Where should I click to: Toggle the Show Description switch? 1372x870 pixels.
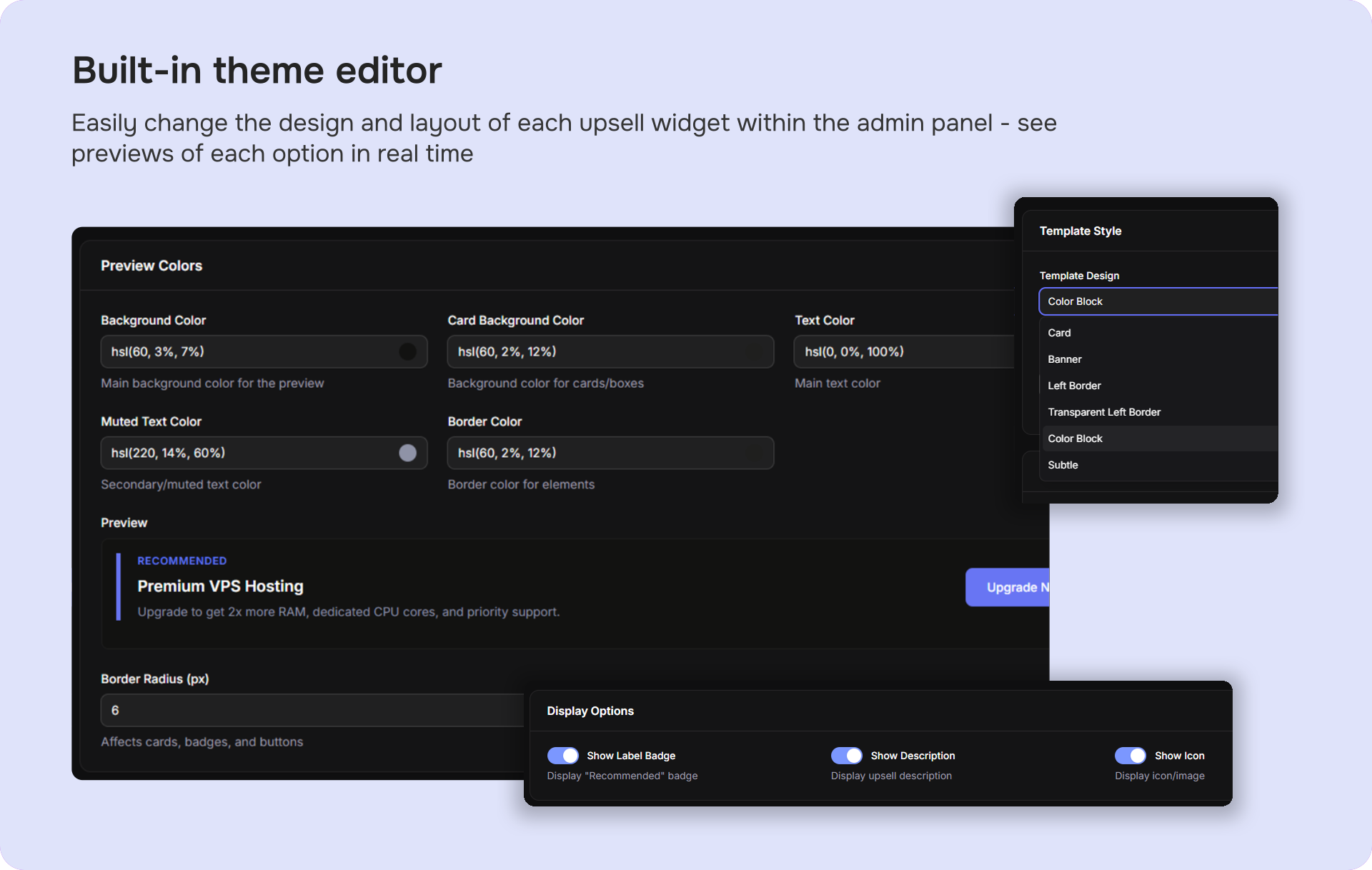(x=846, y=755)
